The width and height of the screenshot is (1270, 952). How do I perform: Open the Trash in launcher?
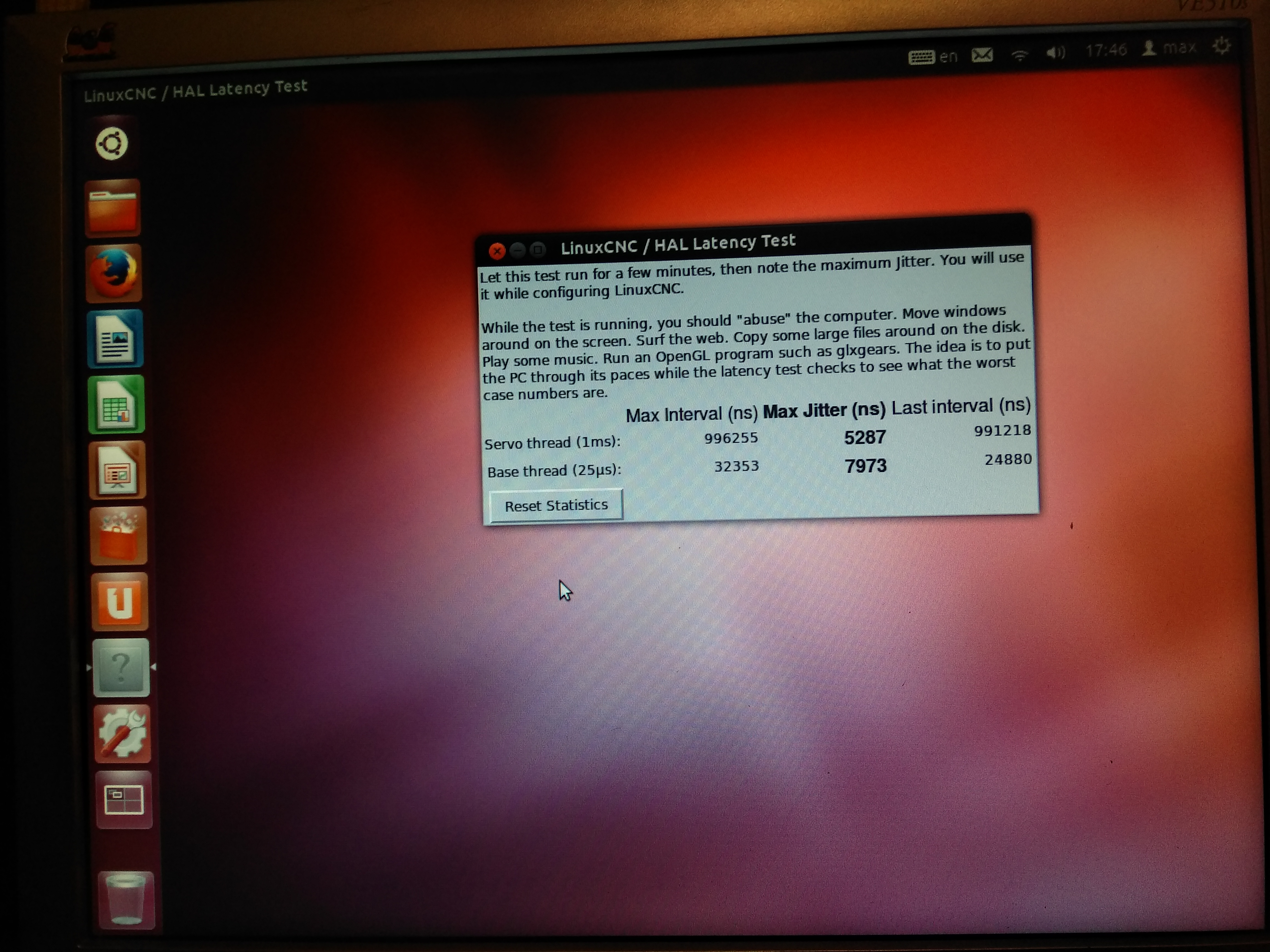(126, 899)
